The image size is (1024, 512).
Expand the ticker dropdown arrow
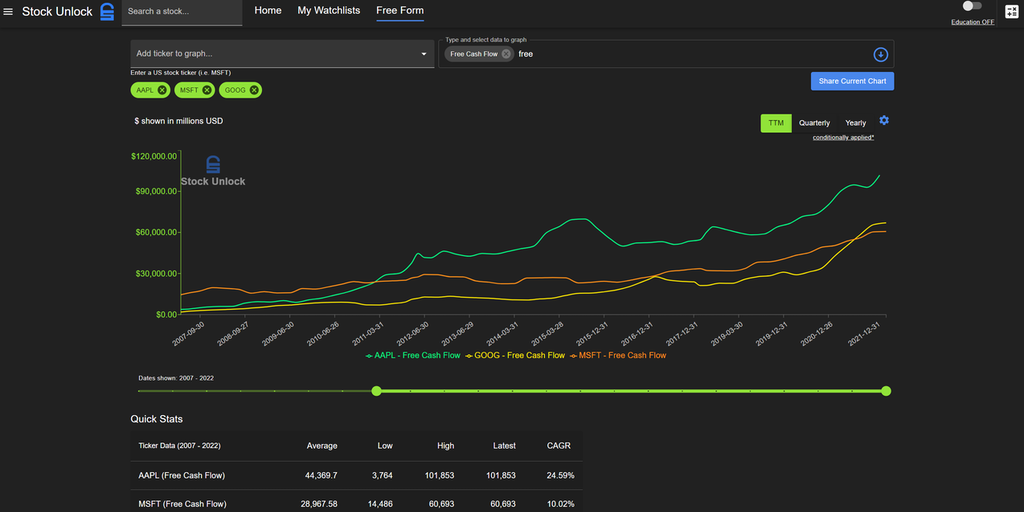tap(424, 54)
